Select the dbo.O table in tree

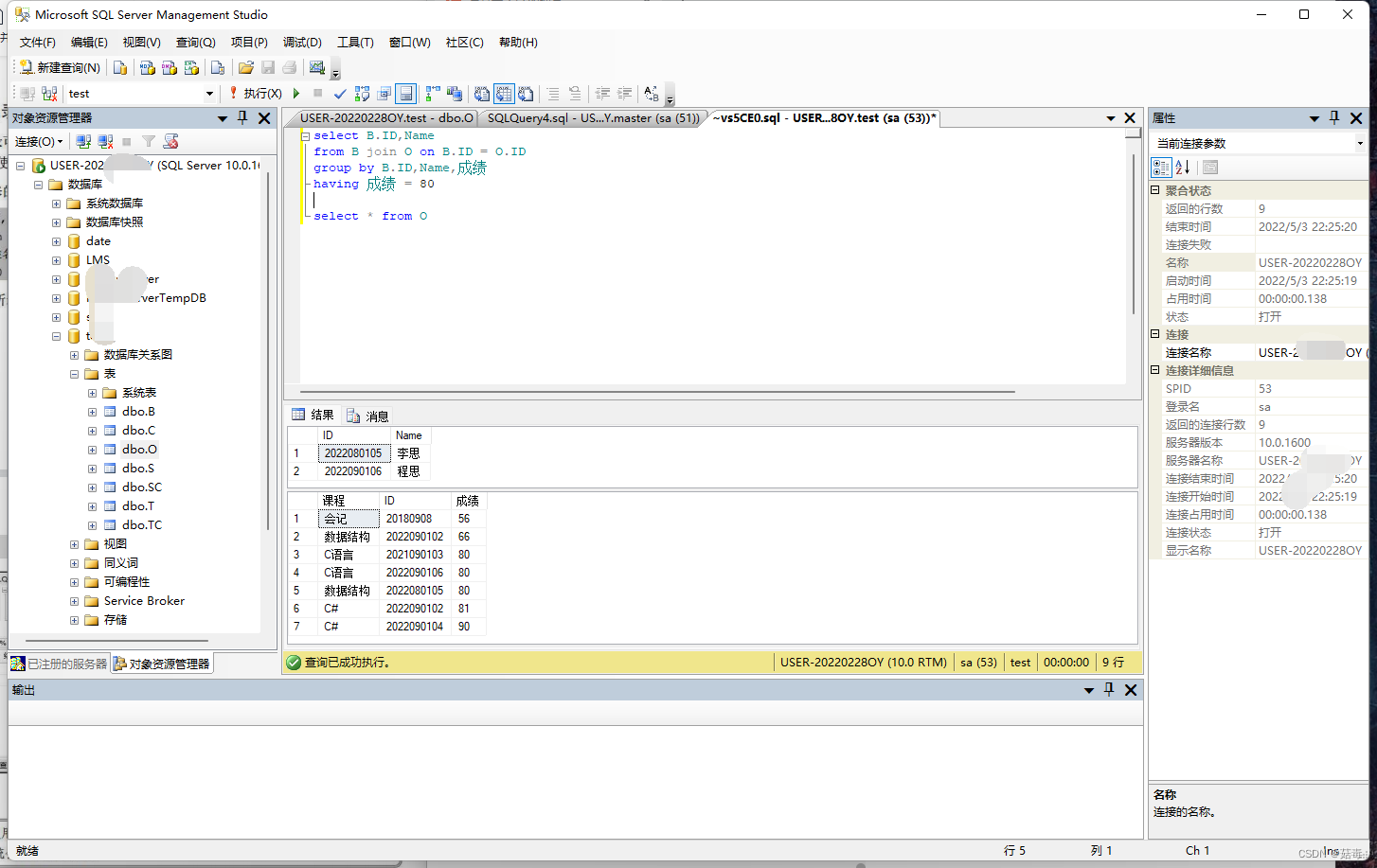point(139,449)
